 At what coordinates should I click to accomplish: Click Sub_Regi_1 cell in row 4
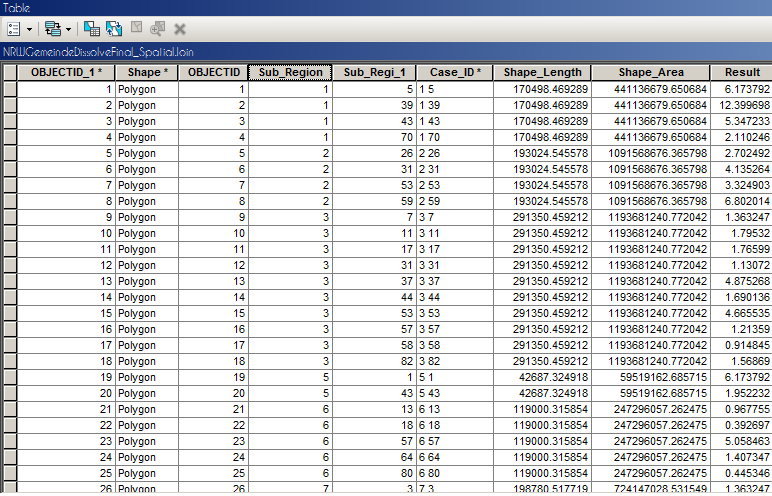coord(374,137)
